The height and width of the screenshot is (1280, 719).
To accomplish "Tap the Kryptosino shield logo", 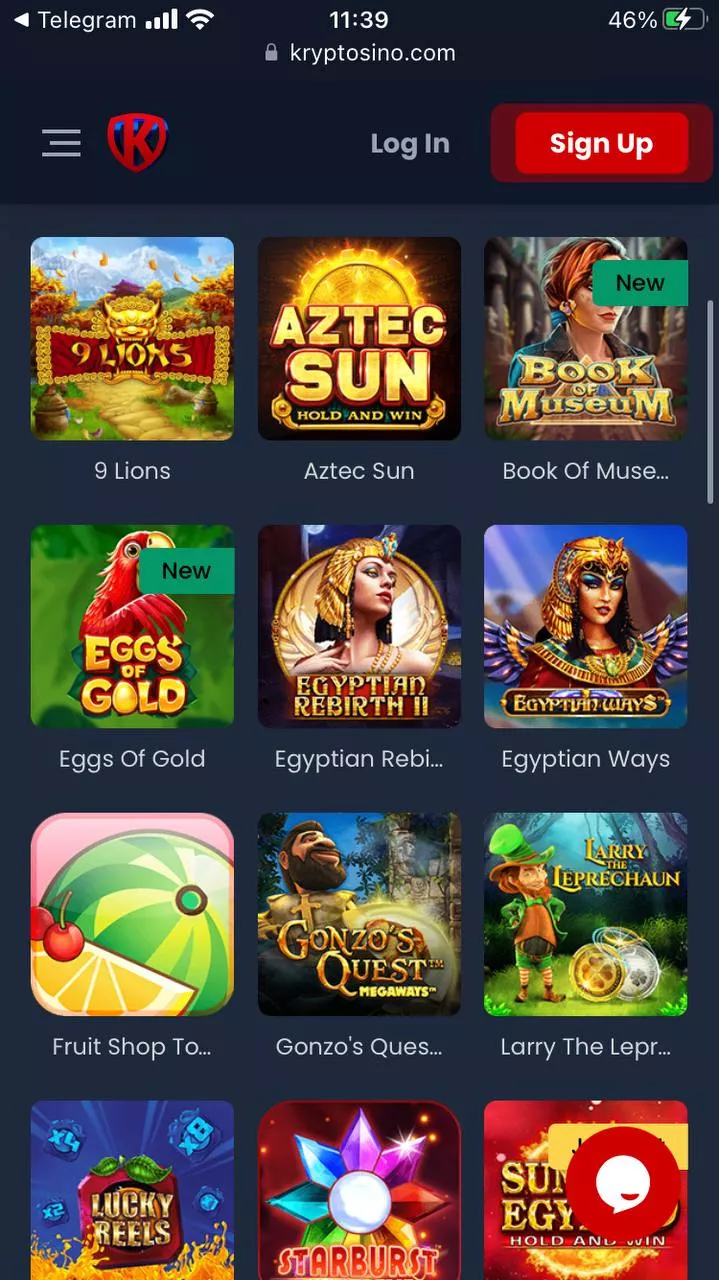I will tap(137, 142).
